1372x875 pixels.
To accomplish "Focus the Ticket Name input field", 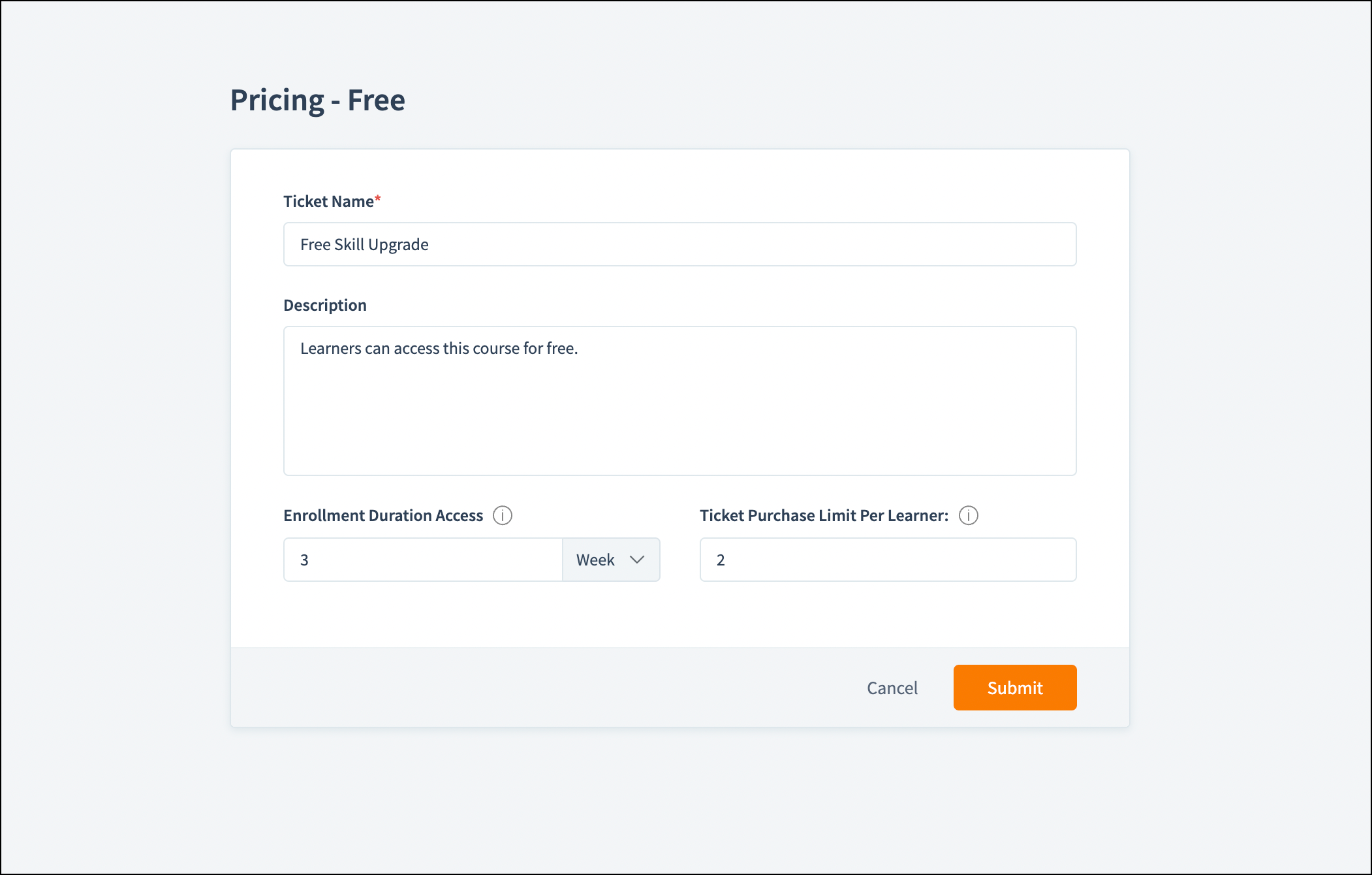I will pos(679,244).
